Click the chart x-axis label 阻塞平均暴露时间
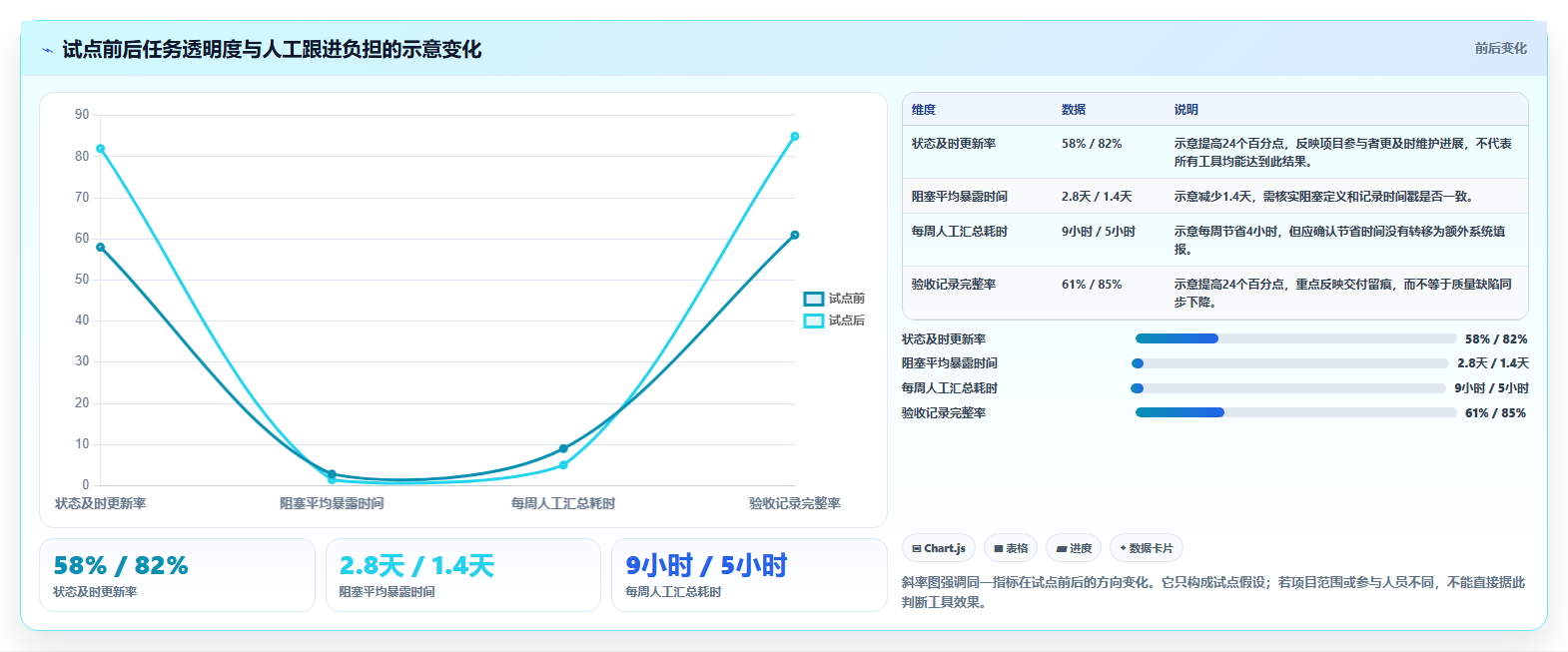The image size is (1568, 652). (332, 503)
